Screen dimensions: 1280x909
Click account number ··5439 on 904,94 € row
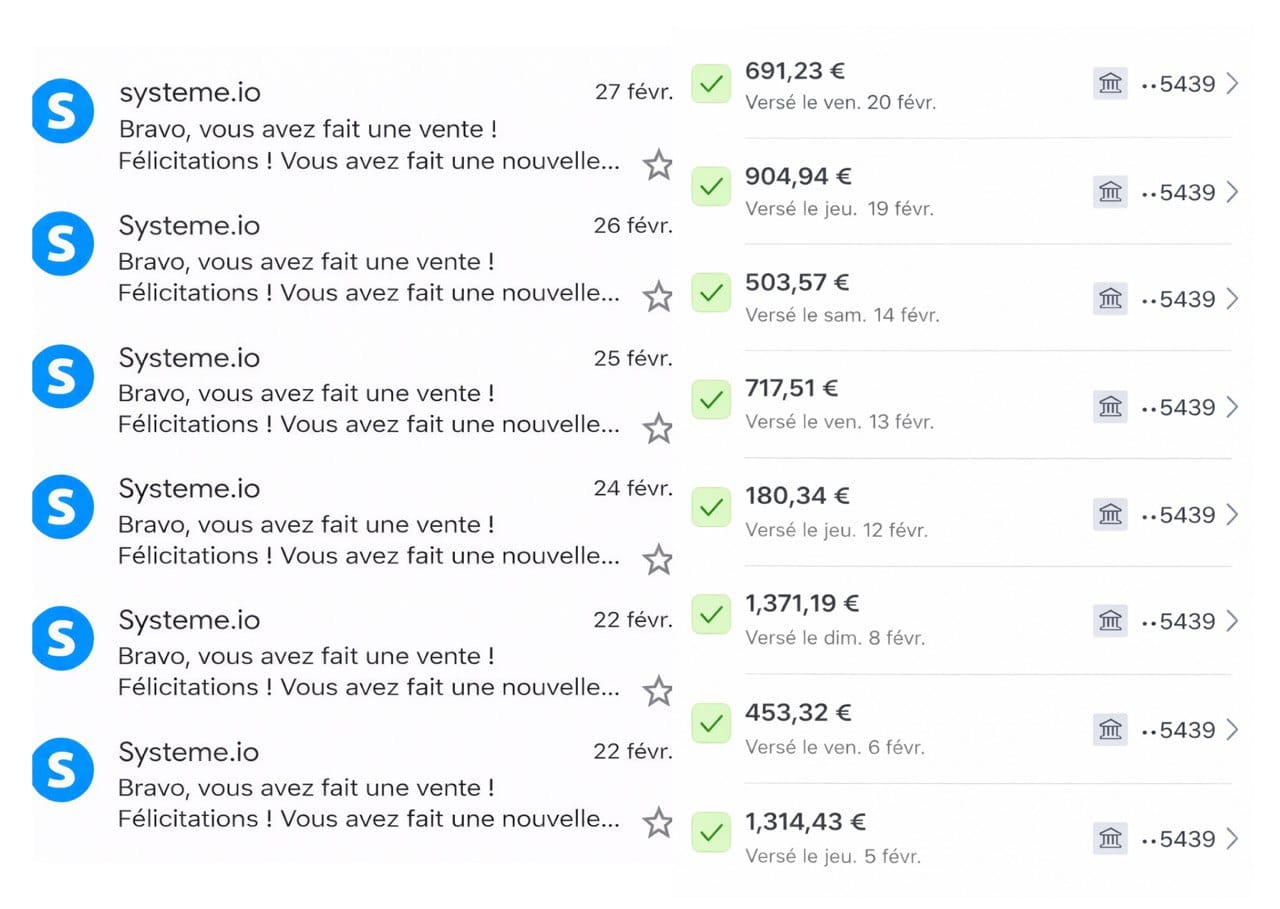point(1178,192)
